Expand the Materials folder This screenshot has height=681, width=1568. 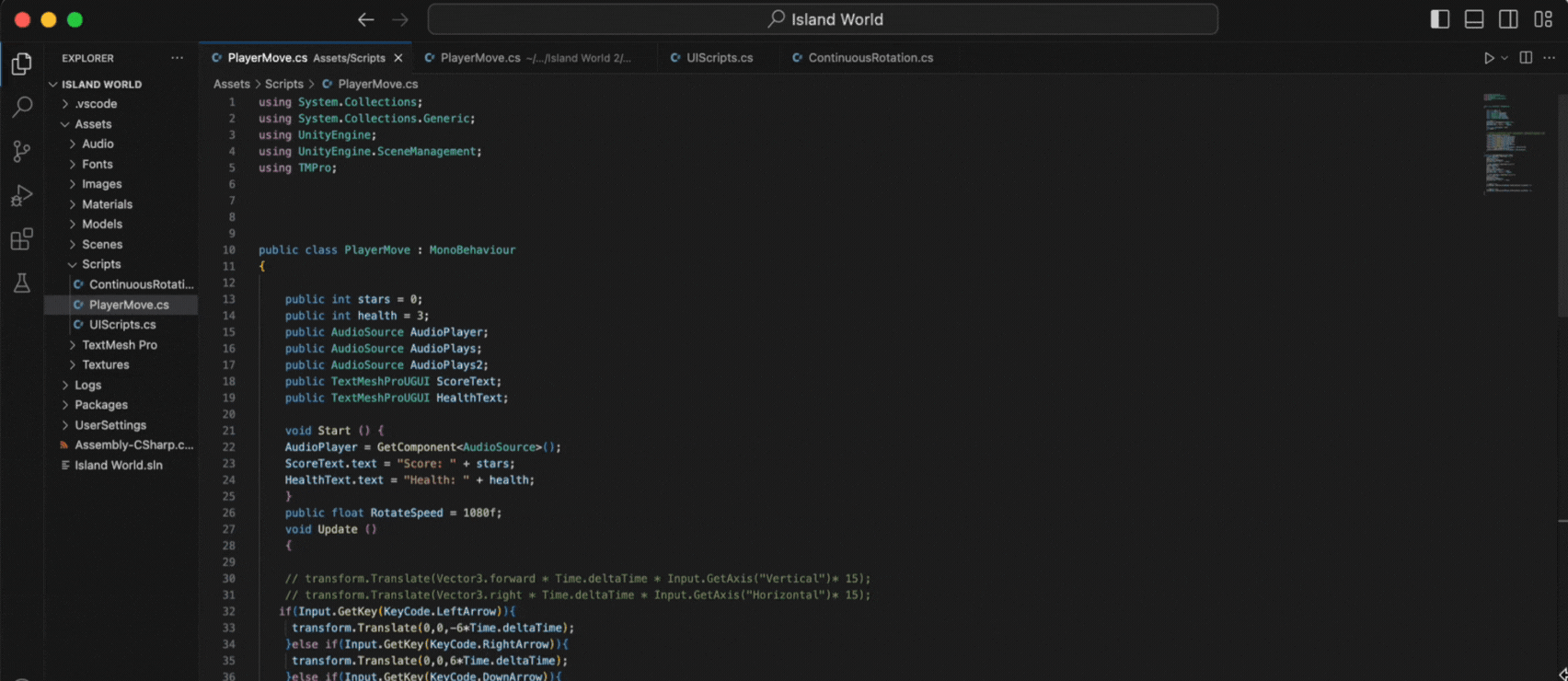tap(121, 204)
